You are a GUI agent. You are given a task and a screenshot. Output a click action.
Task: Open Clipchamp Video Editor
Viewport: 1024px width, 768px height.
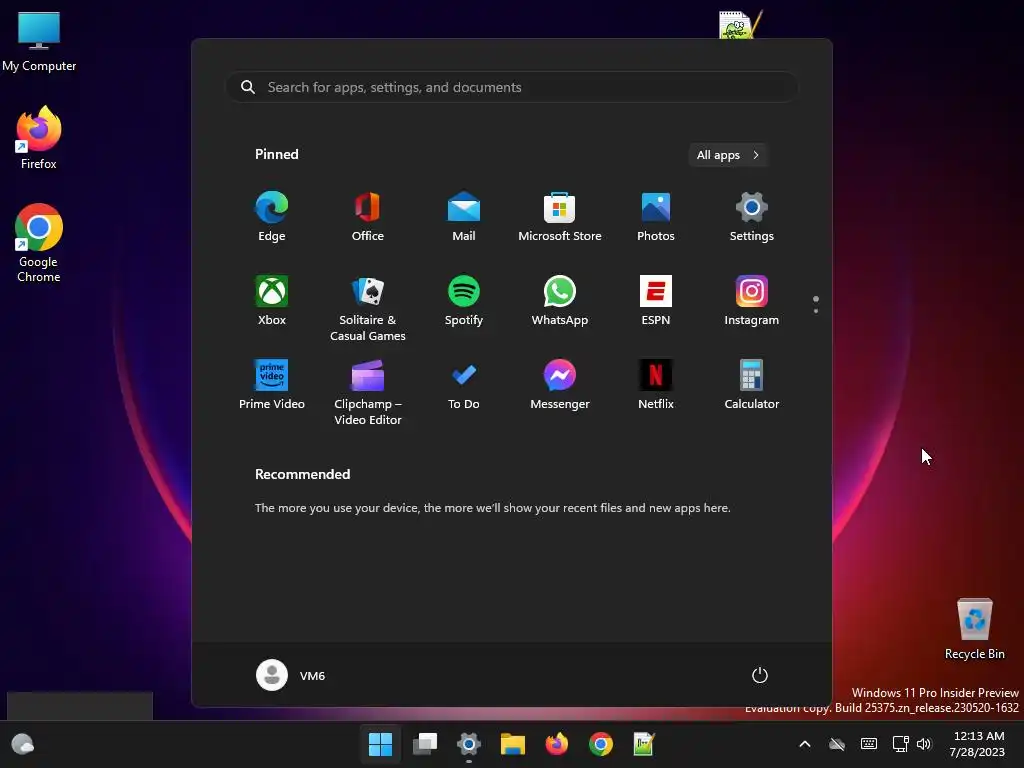coord(368,392)
